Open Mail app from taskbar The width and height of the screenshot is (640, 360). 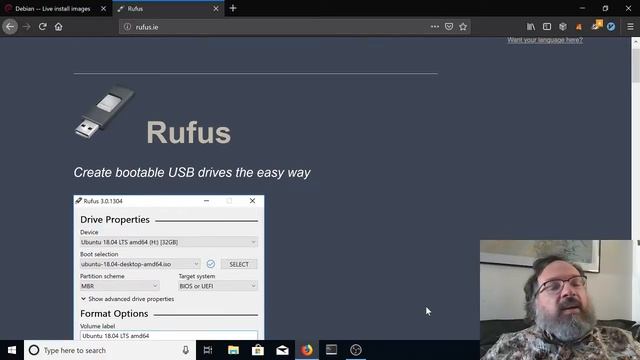[x=282, y=350]
